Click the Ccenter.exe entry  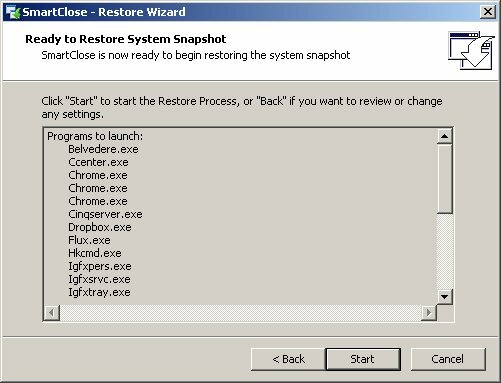tap(98, 162)
